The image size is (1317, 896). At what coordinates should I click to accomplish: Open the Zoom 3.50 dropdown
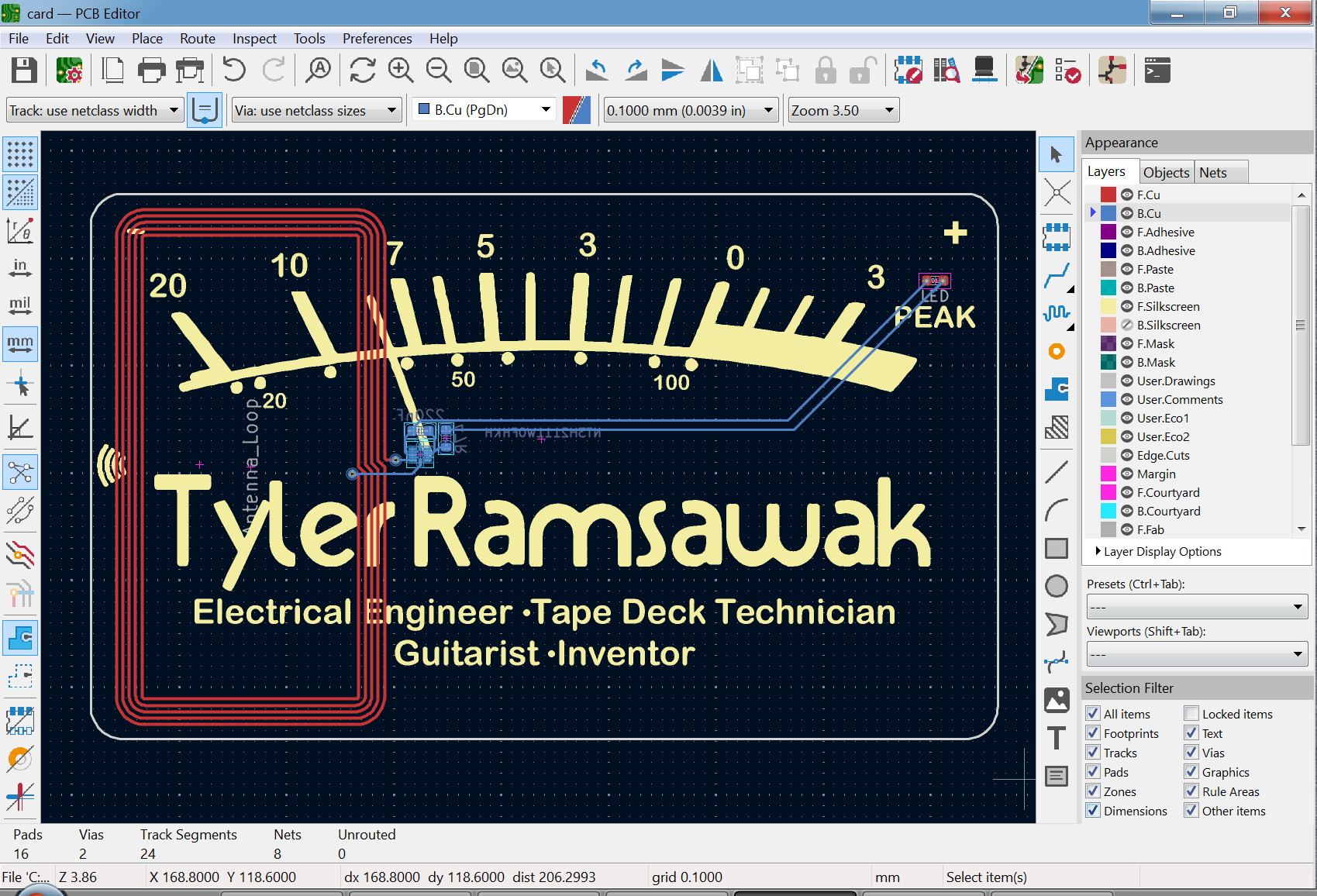pyautogui.click(x=843, y=110)
